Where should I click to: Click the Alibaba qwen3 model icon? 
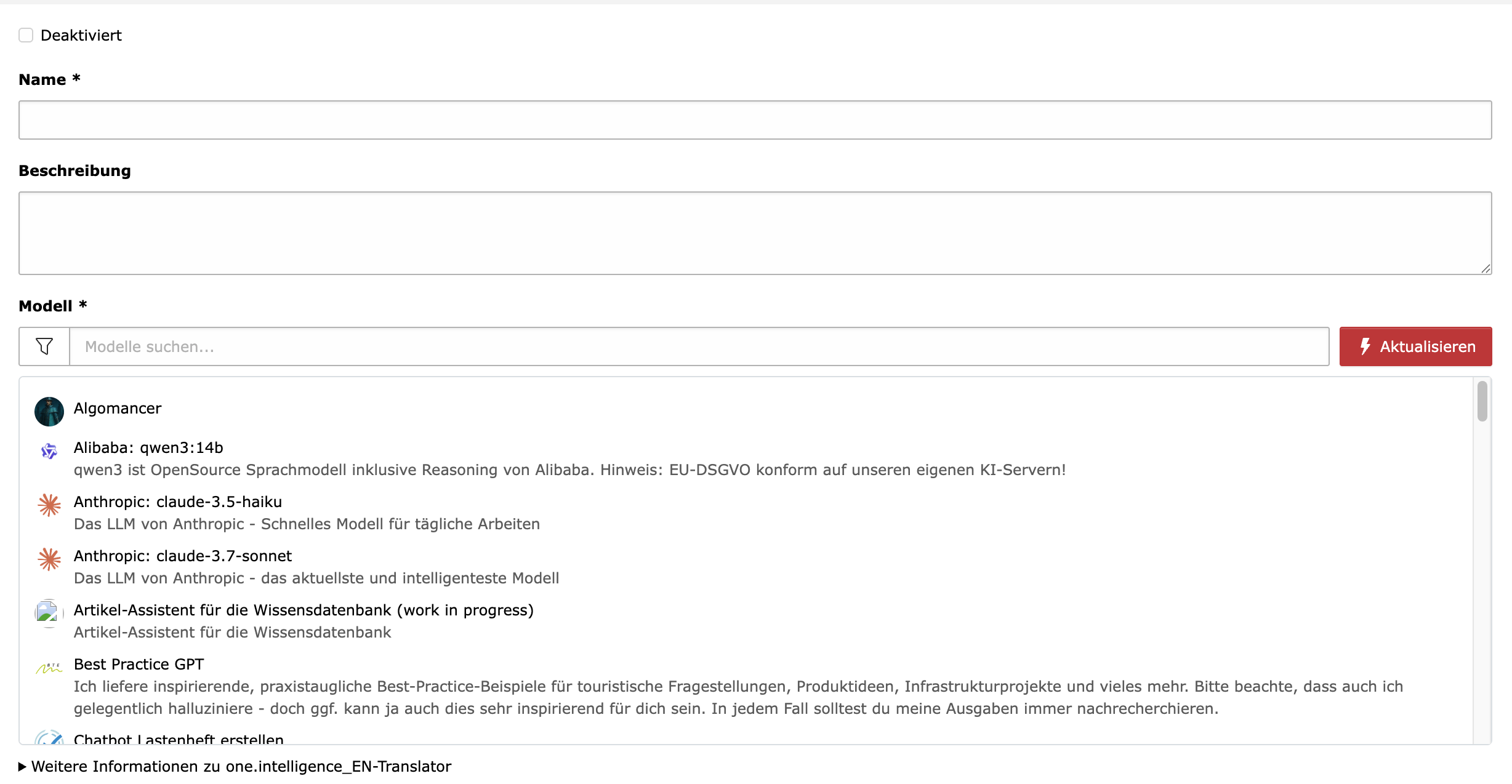(x=49, y=451)
